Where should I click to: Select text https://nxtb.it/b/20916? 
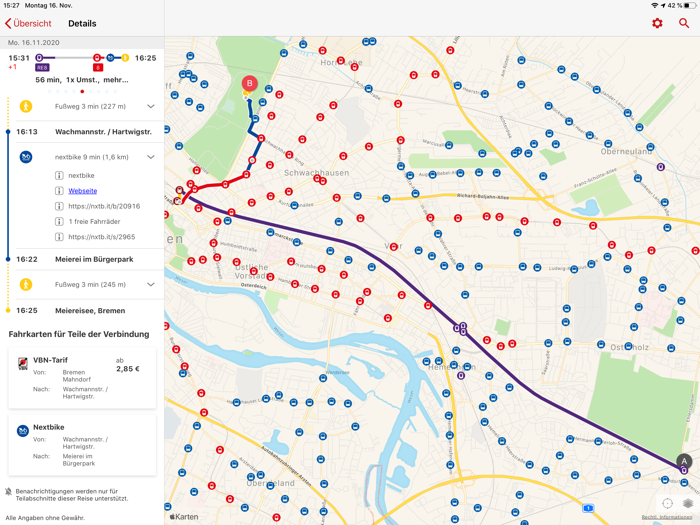coord(104,206)
